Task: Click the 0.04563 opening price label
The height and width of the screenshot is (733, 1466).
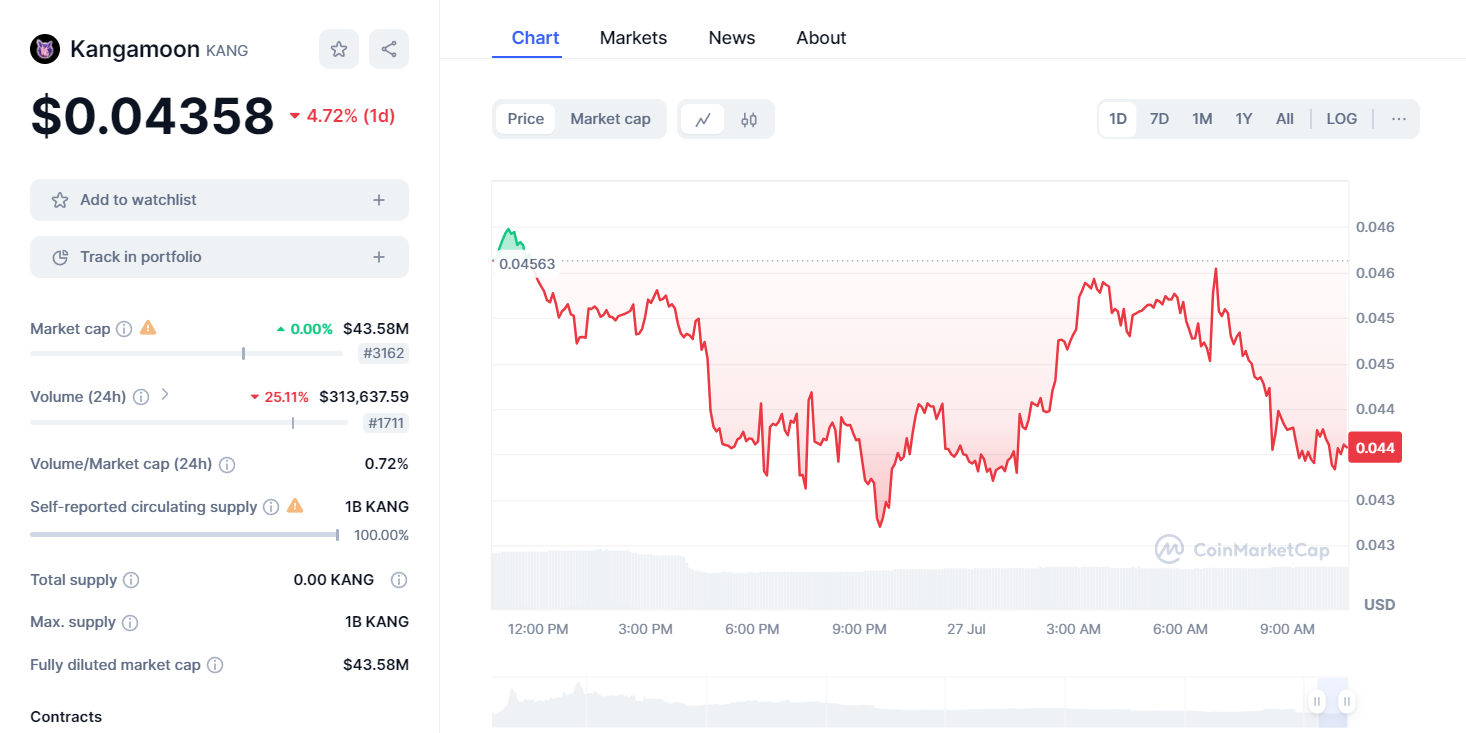Action: tap(527, 264)
